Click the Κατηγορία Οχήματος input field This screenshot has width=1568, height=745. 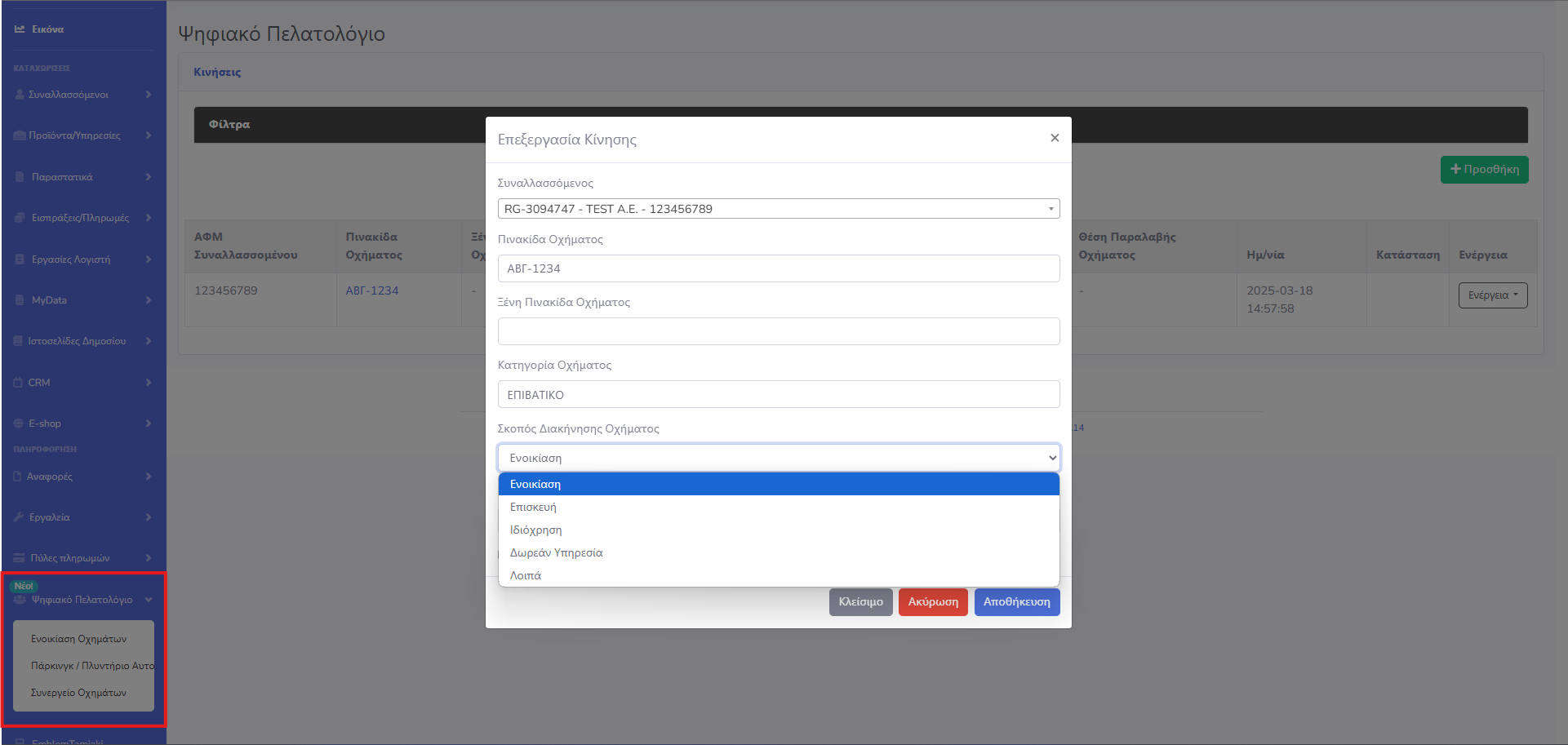tap(779, 394)
